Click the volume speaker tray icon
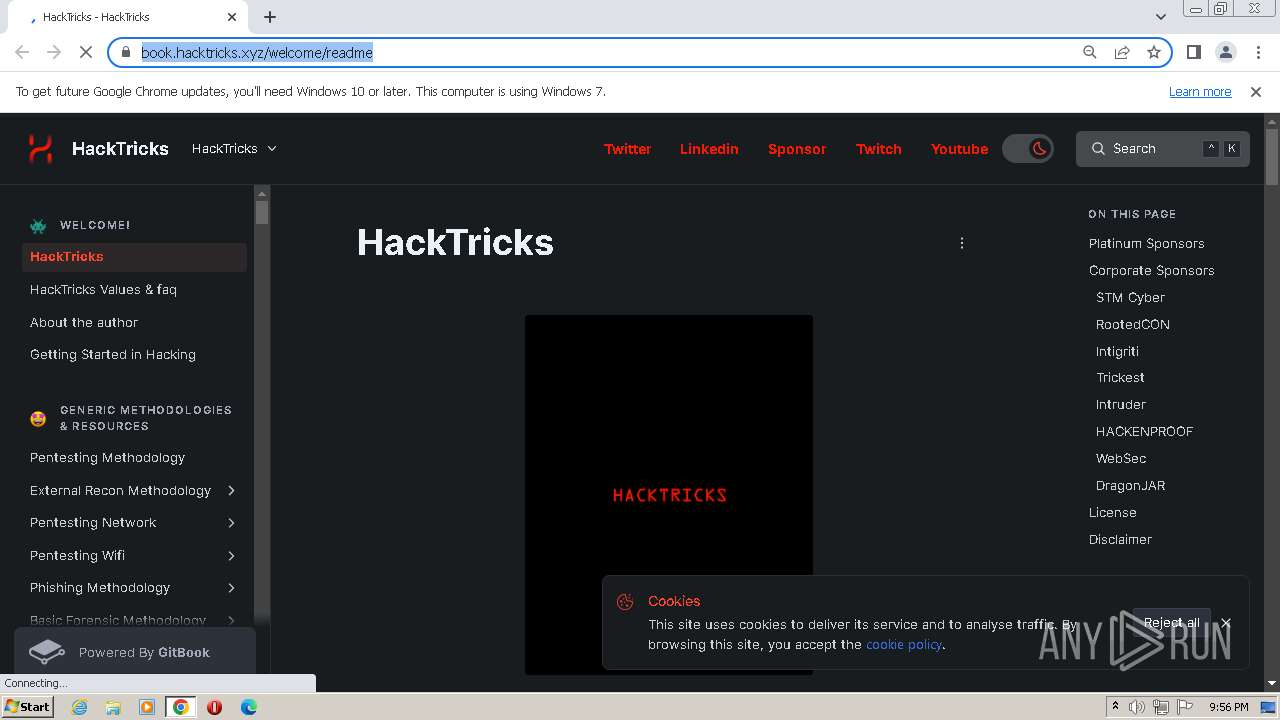The height and width of the screenshot is (720, 1280). pos(1137,707)
